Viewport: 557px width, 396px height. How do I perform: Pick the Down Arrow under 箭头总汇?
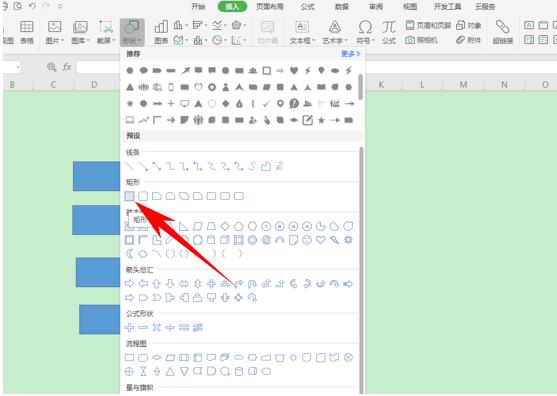coord(170,283)
